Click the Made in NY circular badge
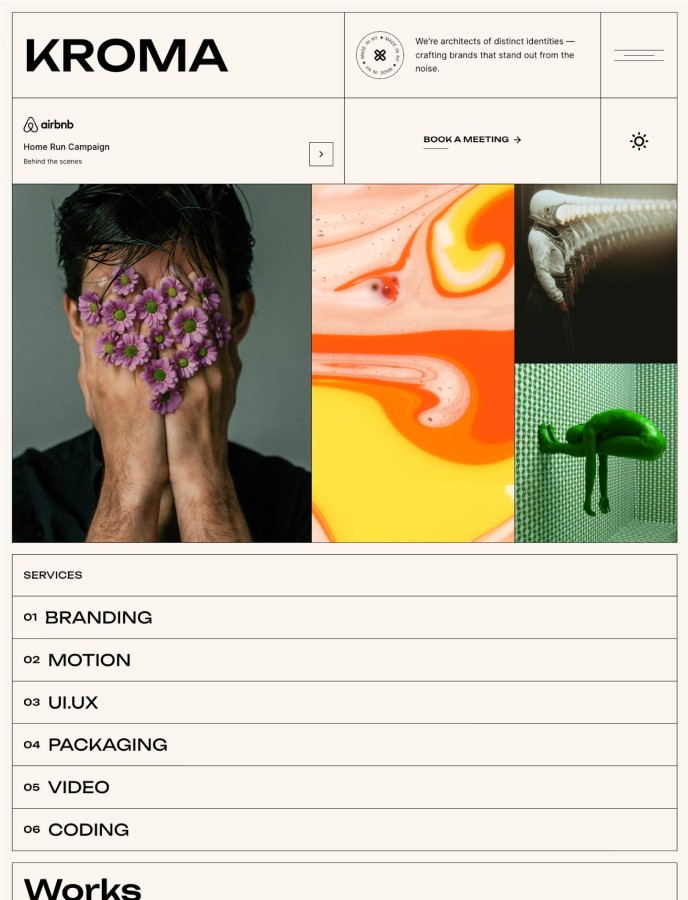 pyautogui.click(x=379, y=55)
